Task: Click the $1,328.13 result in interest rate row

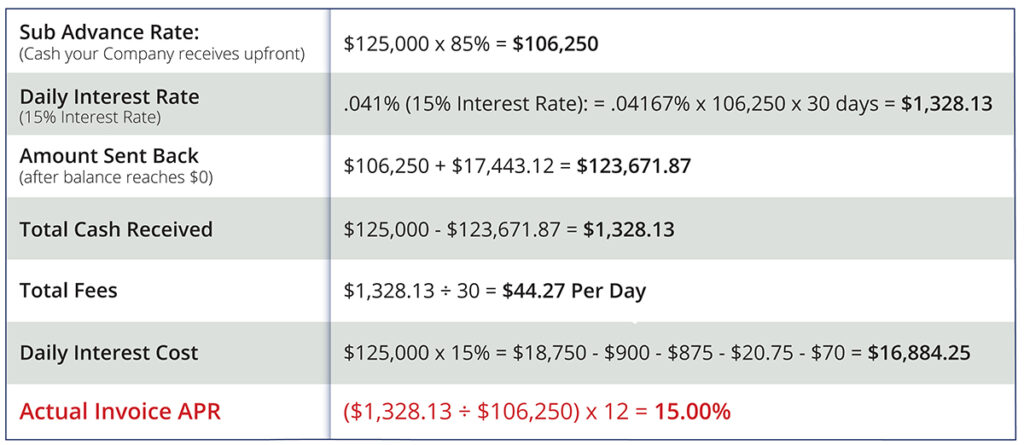Action: coord(945,103)
